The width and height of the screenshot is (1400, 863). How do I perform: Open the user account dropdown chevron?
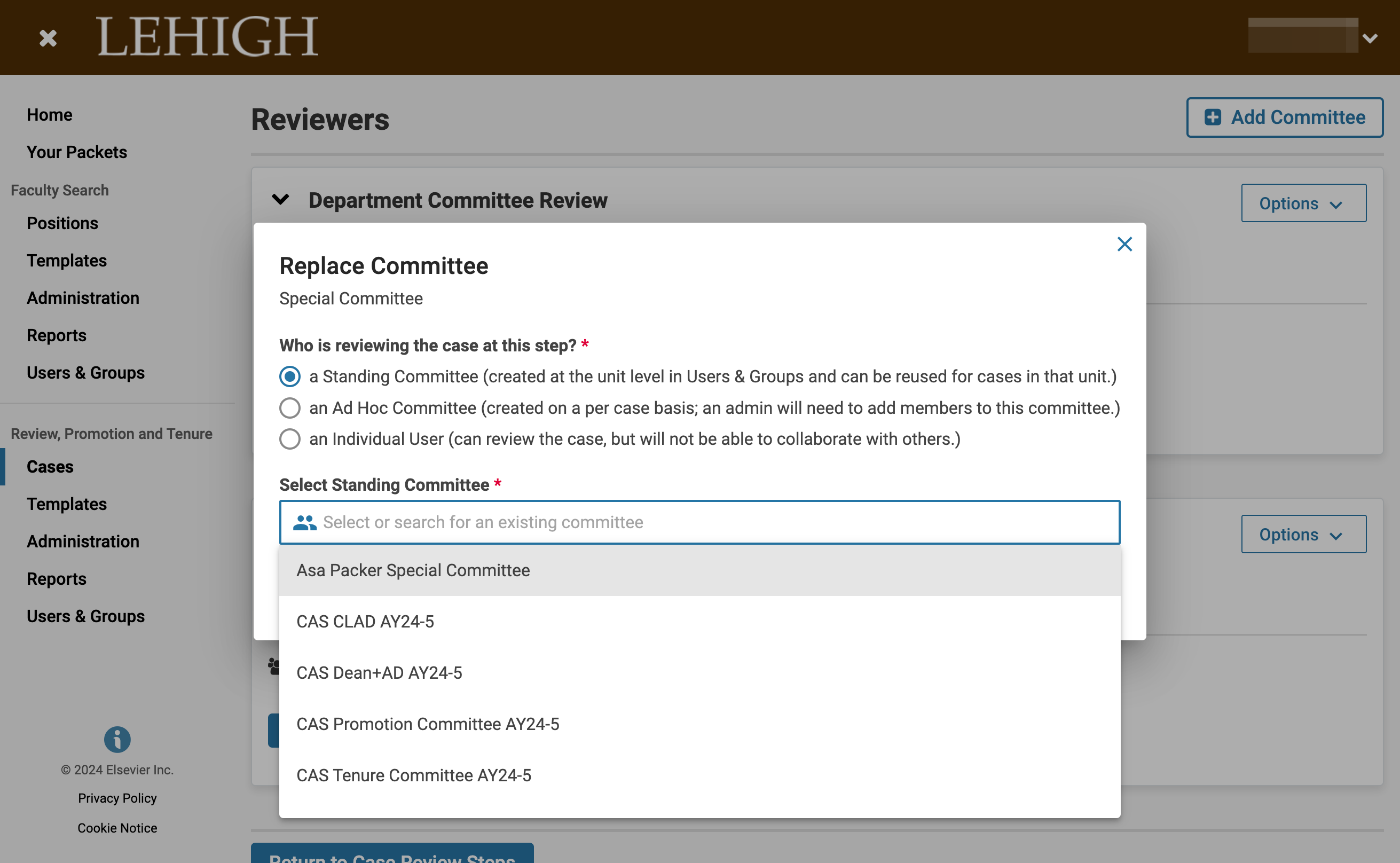point(1370,38)
